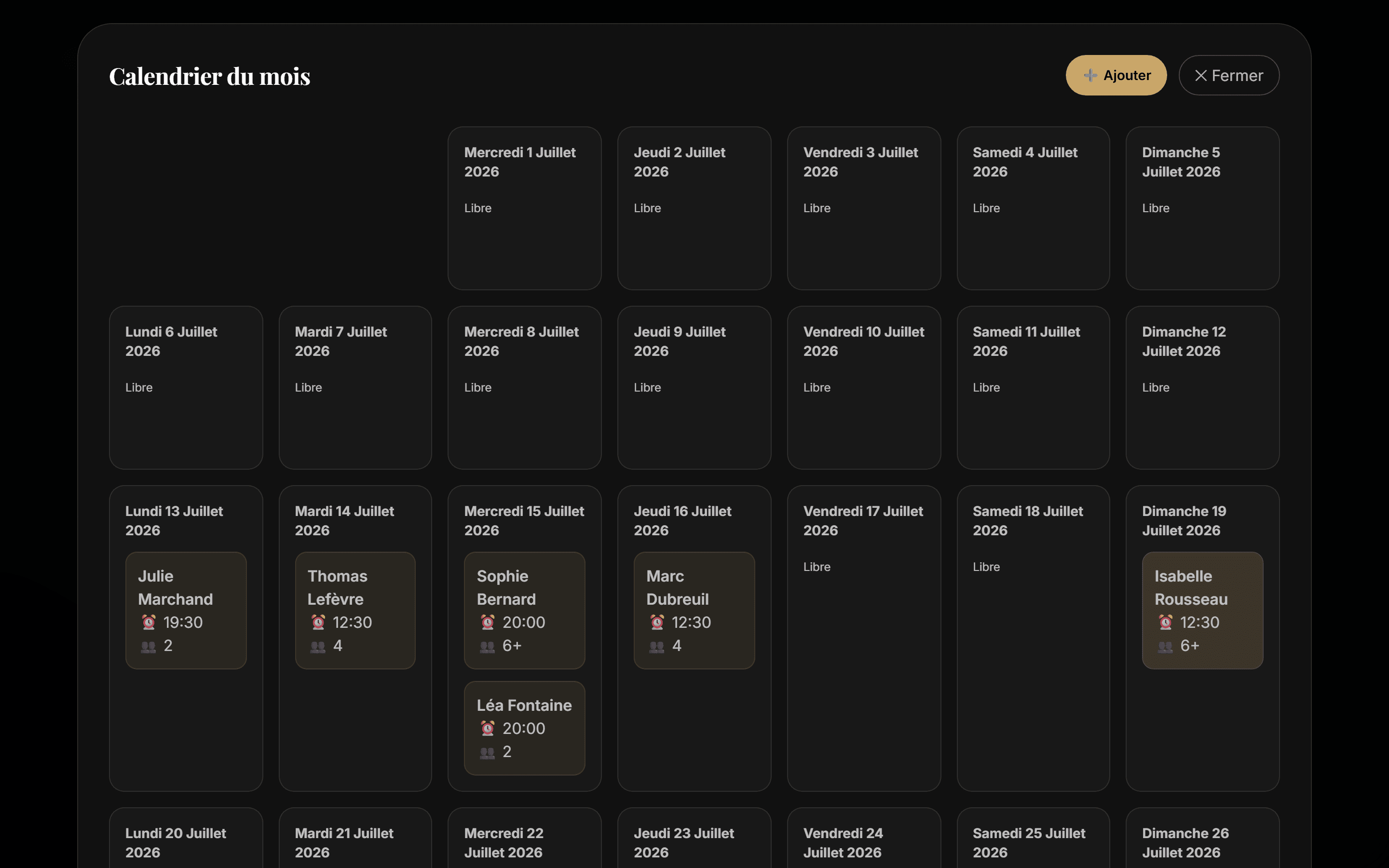This screenshot has height=868, width=1389.
Task: Click the Calendrier du mois title
Action: click(209, 76)
